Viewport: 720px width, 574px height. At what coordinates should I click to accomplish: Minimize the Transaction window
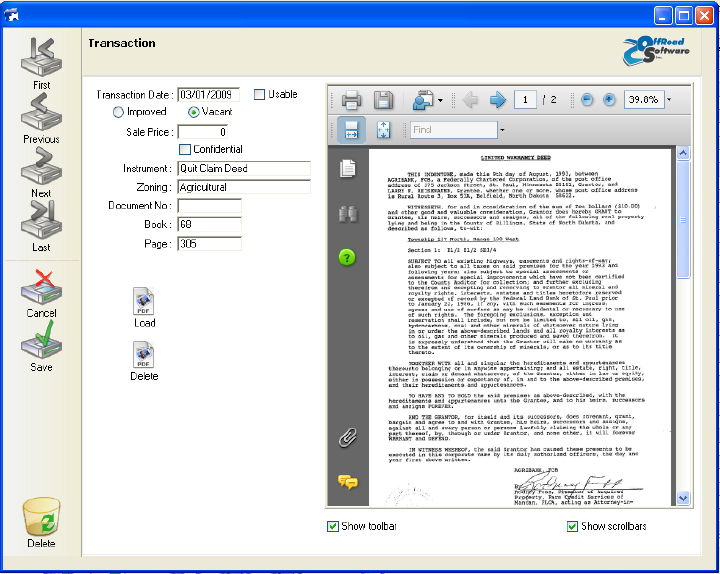click(x=663, y=16)
